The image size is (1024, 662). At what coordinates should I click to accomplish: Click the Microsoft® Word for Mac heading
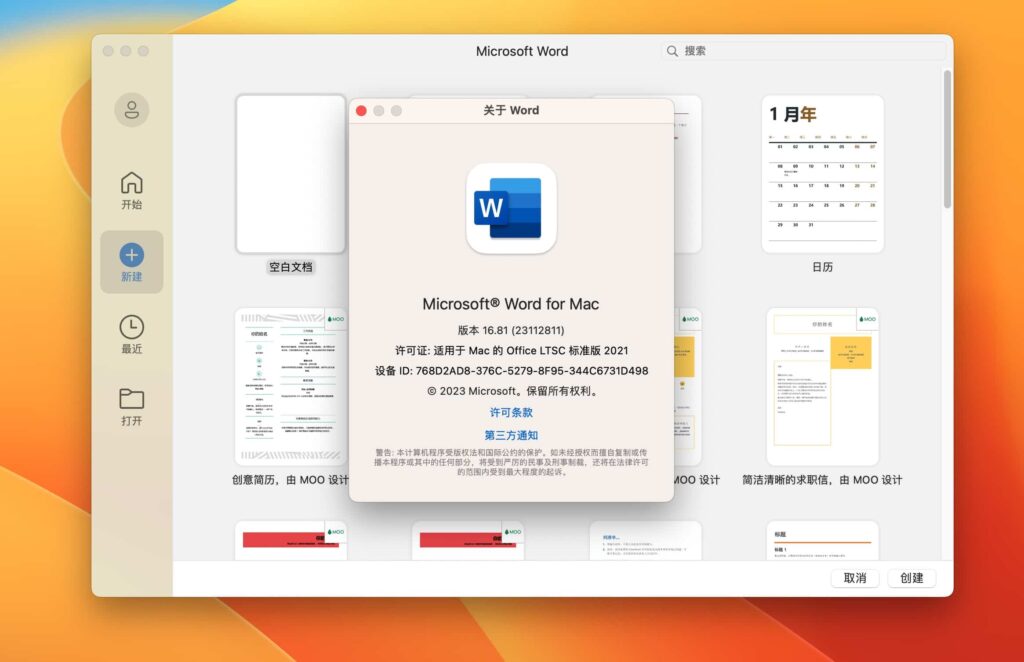click(511, 304)
